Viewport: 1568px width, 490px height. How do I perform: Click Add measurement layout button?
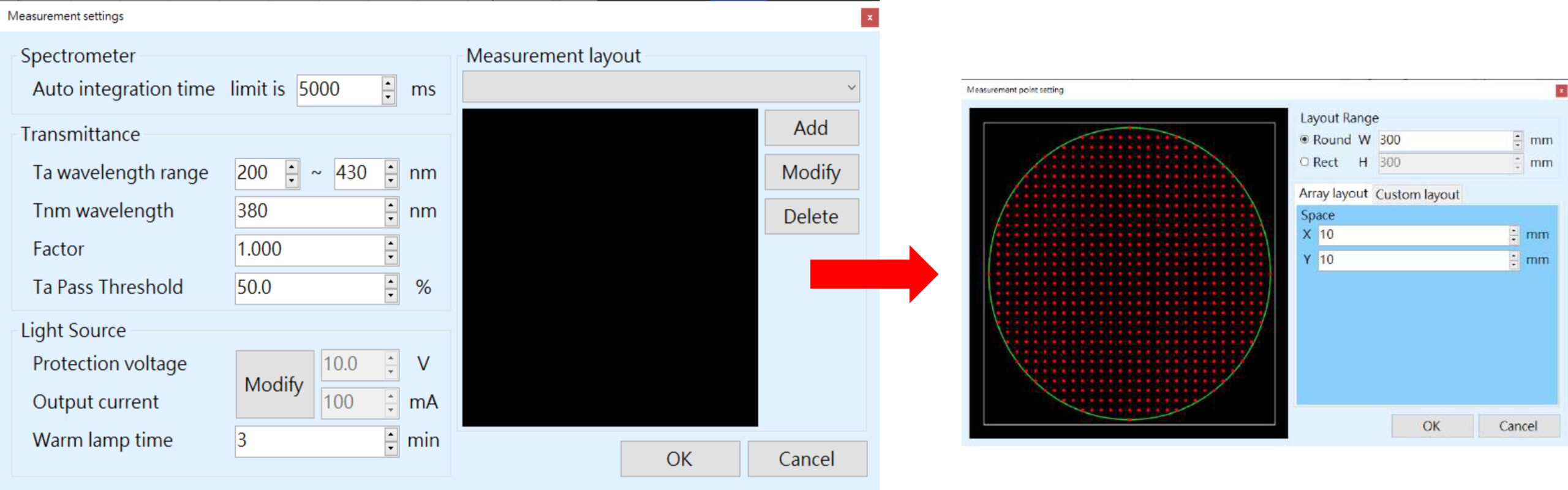tap(811, 128)
